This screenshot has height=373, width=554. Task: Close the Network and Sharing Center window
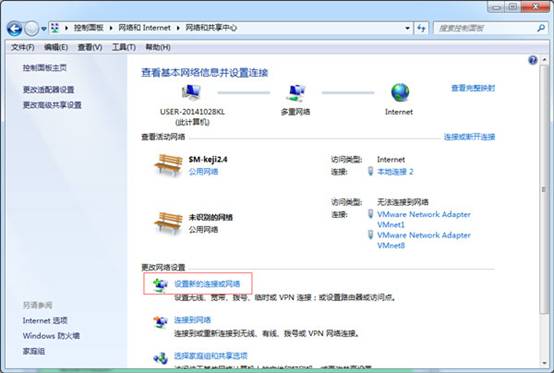pyautogui.click(x=535, y=7)
